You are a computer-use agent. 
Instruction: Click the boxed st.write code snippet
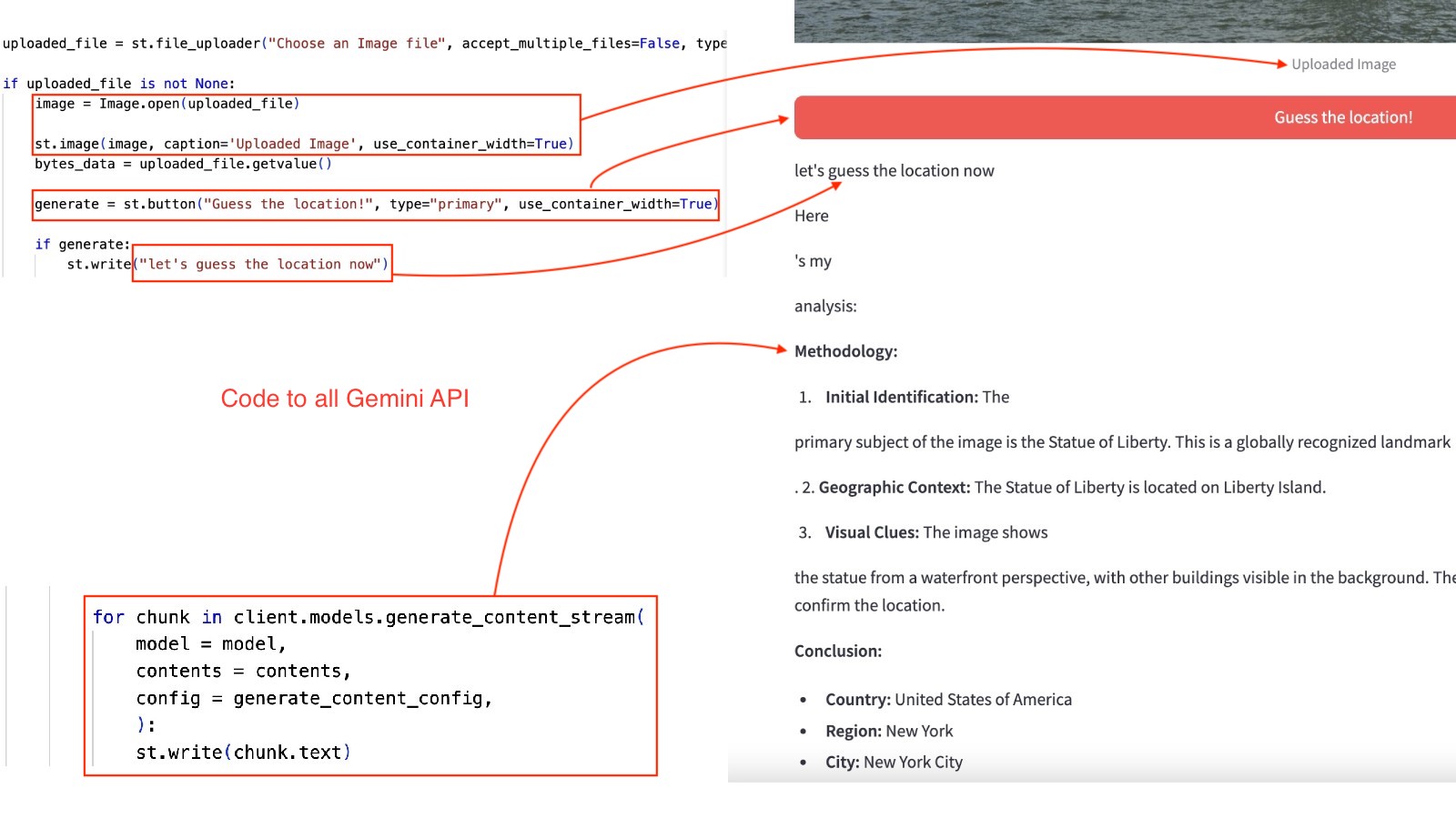pos(262,264)
